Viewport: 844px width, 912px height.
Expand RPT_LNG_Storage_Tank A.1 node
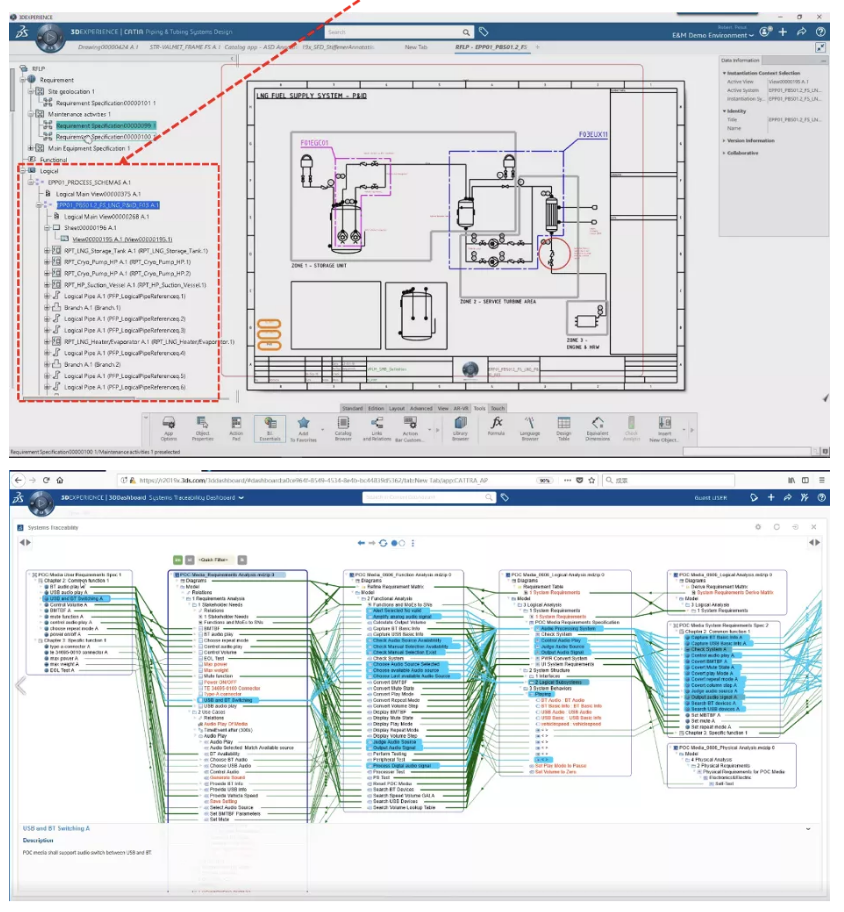[48, 251]
